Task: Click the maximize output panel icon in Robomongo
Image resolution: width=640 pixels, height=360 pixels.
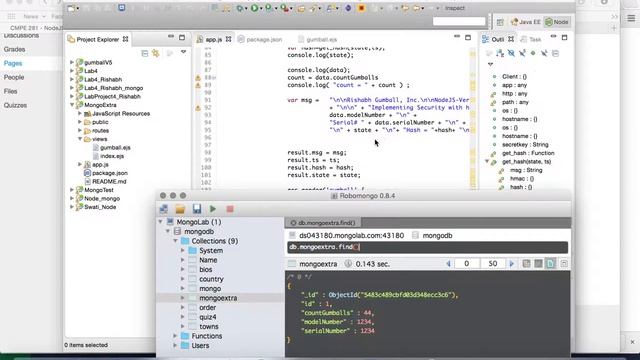Action: coord(564,264)
